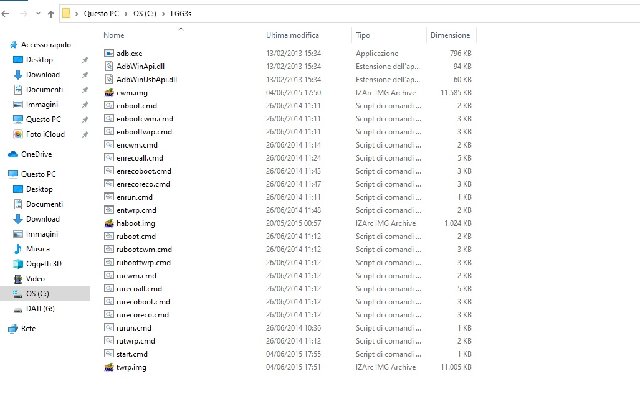Select AdbWinUsbApi.dll file icon
The image size is (640, 399).
pos(109,79)
